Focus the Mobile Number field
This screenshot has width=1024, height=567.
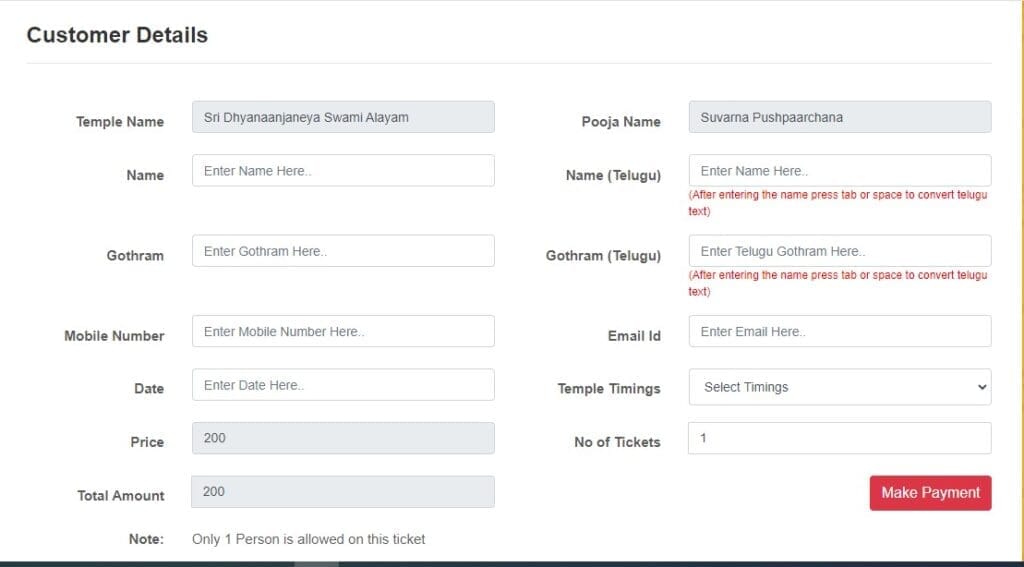click(x=343, y=331)
